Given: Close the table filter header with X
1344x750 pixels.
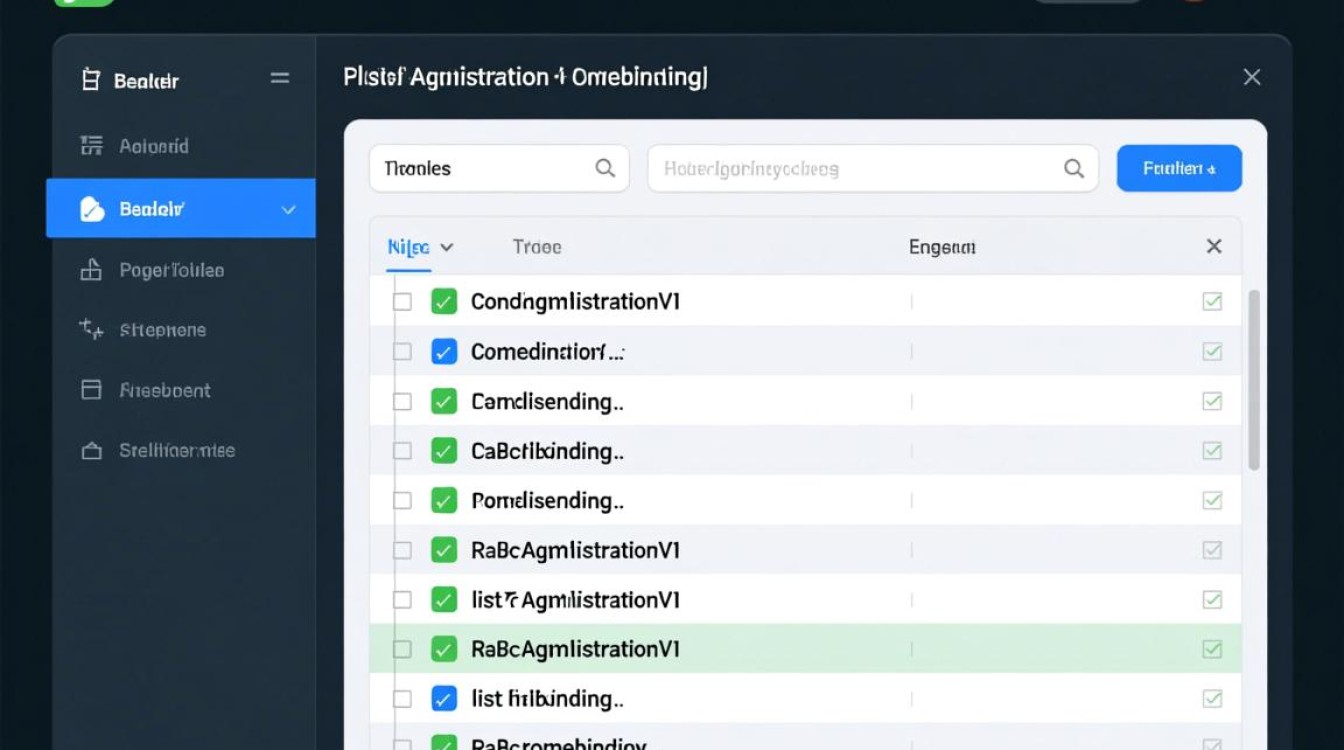Looking at the screenshot, I should pos(1214,246).
